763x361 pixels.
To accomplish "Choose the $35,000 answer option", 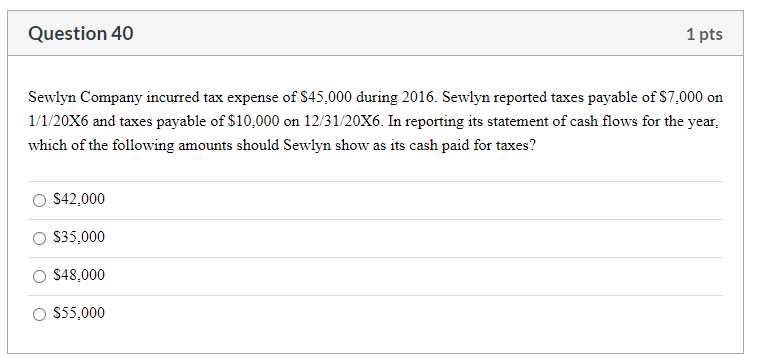I will tap(39, 238).
